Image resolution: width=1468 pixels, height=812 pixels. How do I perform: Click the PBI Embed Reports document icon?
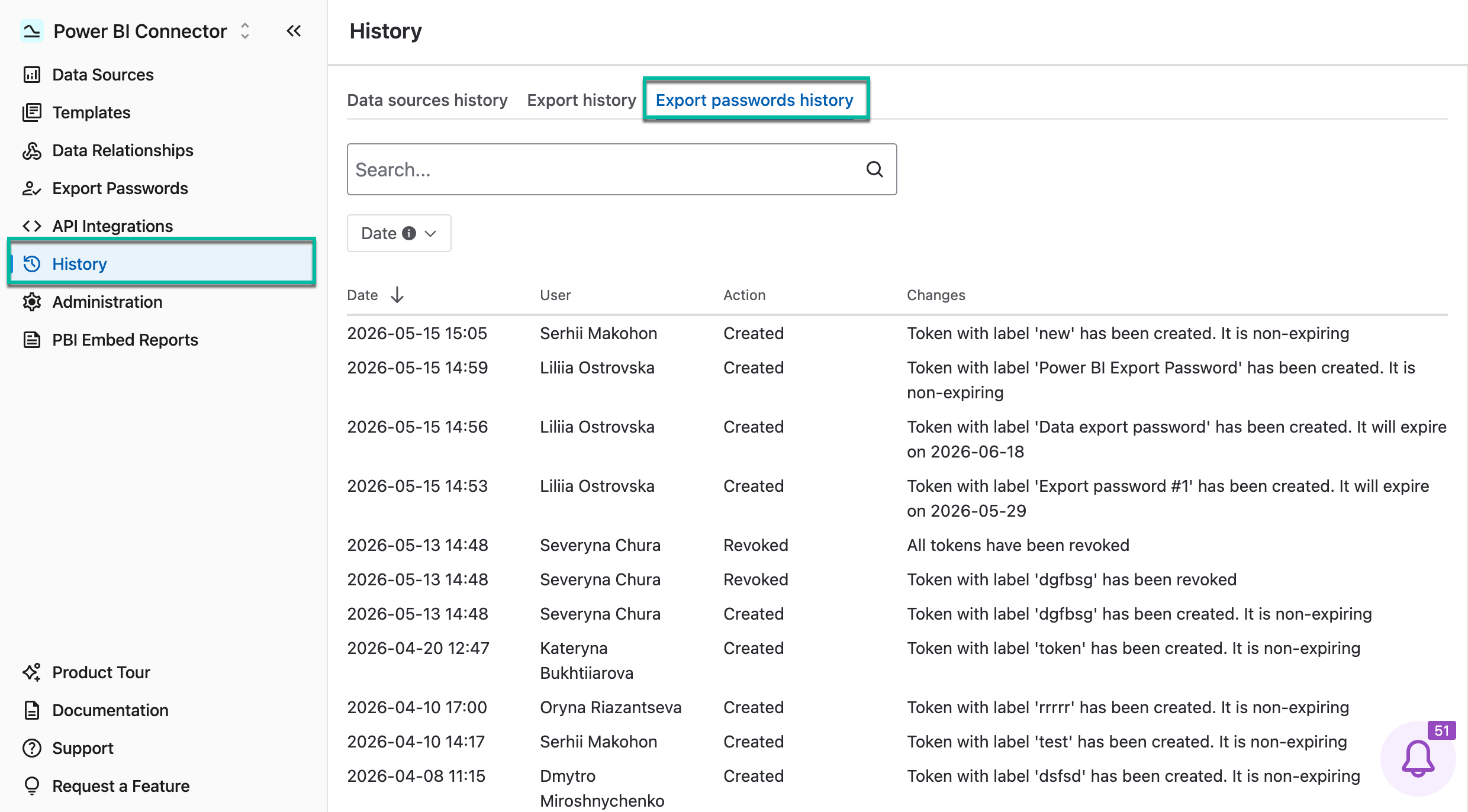click(32, 340)
